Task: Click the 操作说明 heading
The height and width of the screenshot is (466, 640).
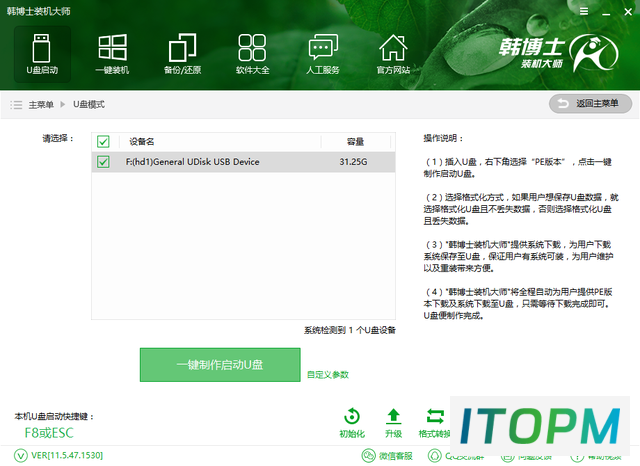Action: pyautogui.click(x=444, y=138)
